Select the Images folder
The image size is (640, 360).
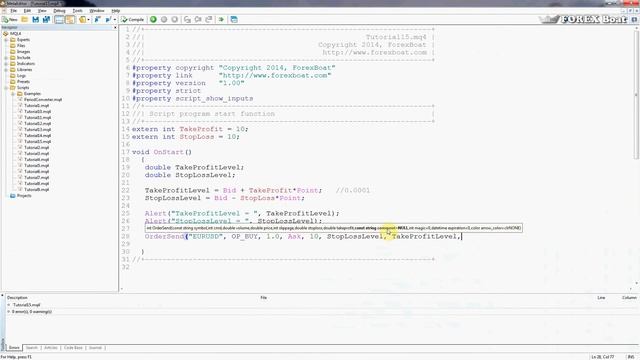[x=23, y=52]
